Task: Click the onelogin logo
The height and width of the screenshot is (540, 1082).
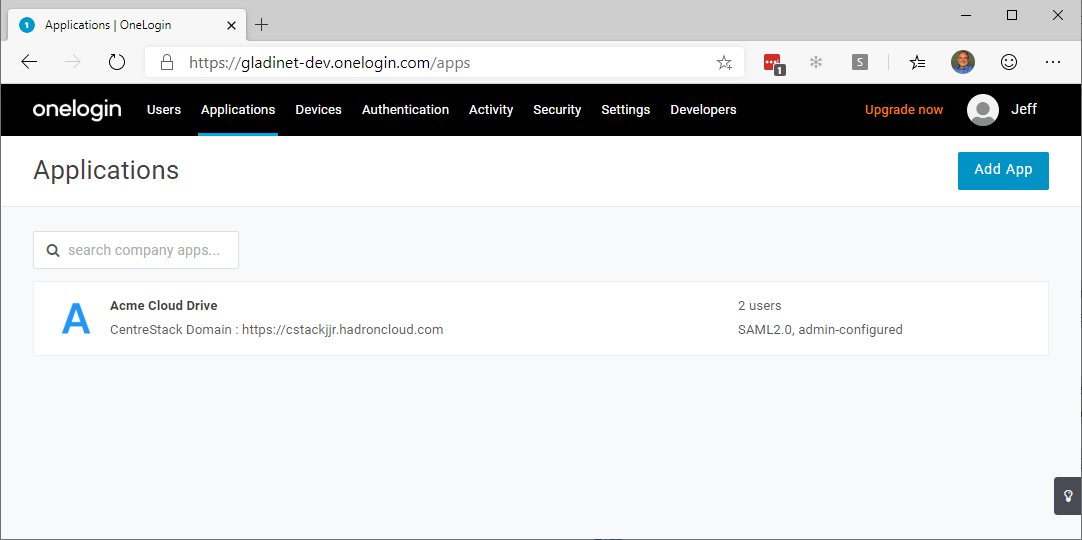Action: (x=77, y=110)
